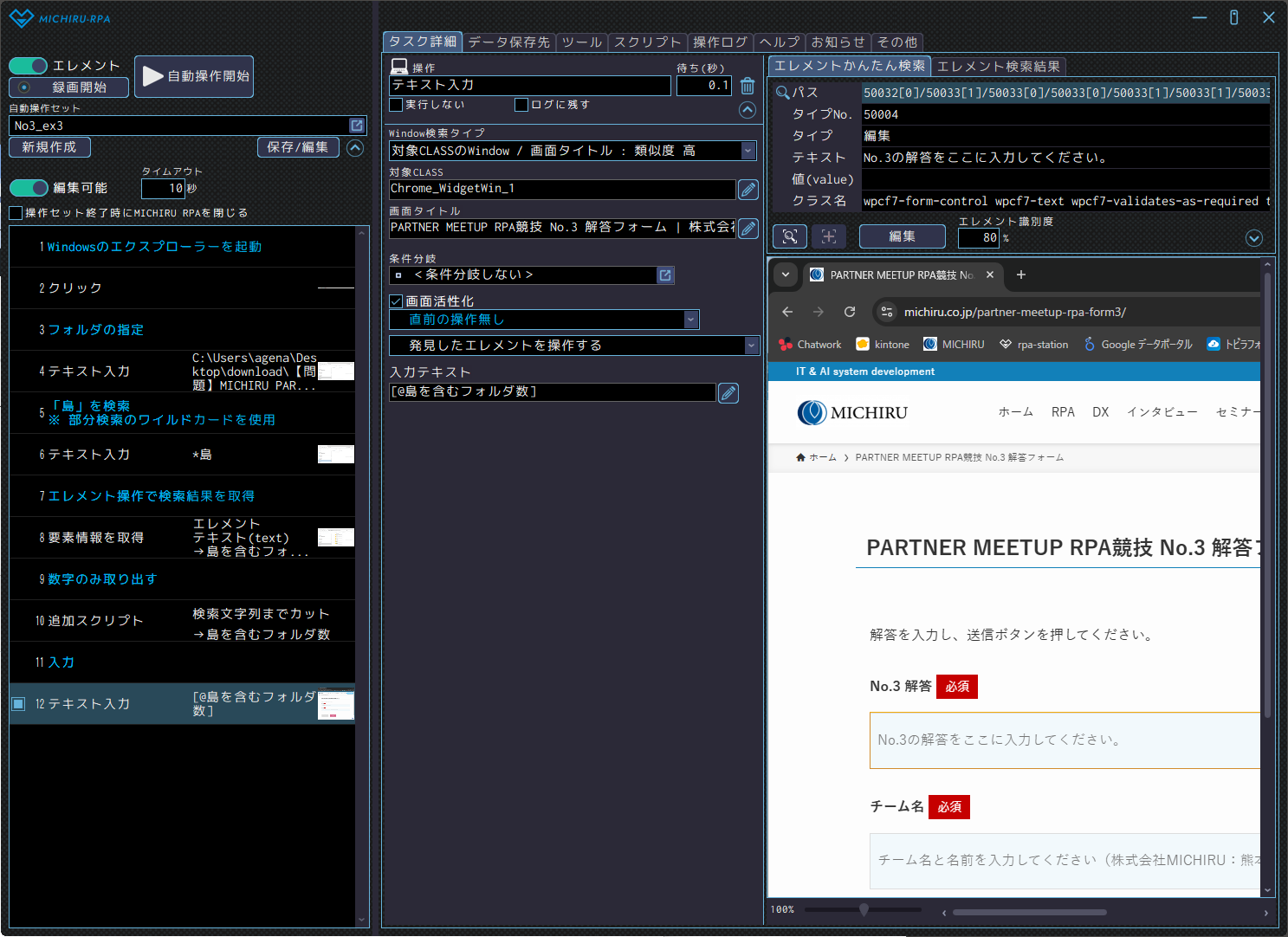Open the icon beside No3_ex3 set name
Screen dimensions: 1288x937
click(x=356, y=126)
